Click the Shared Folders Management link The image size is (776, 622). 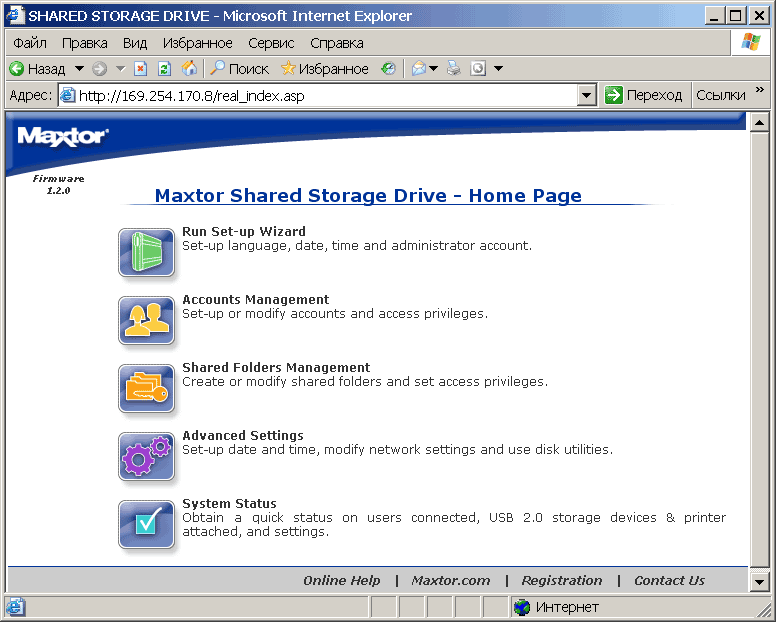click(x=276, y=367)
